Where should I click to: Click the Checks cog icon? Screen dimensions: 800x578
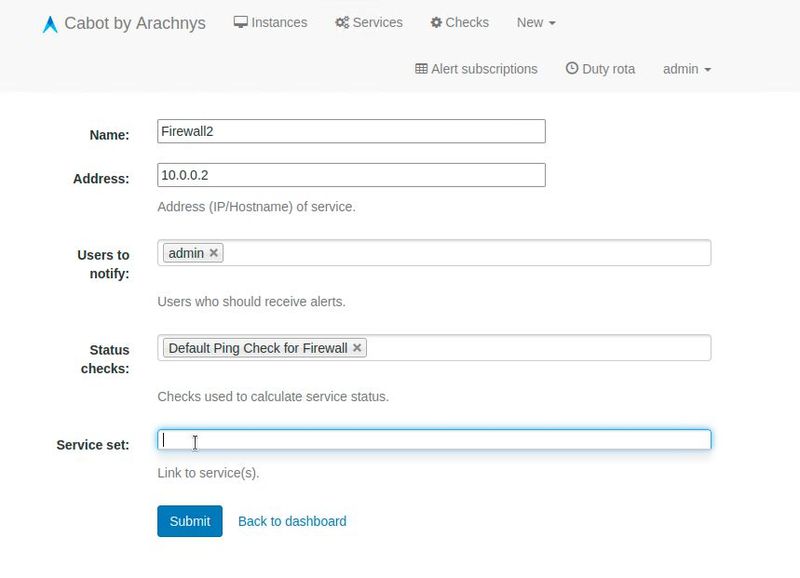pyautogui.click(x=436, y=22)
